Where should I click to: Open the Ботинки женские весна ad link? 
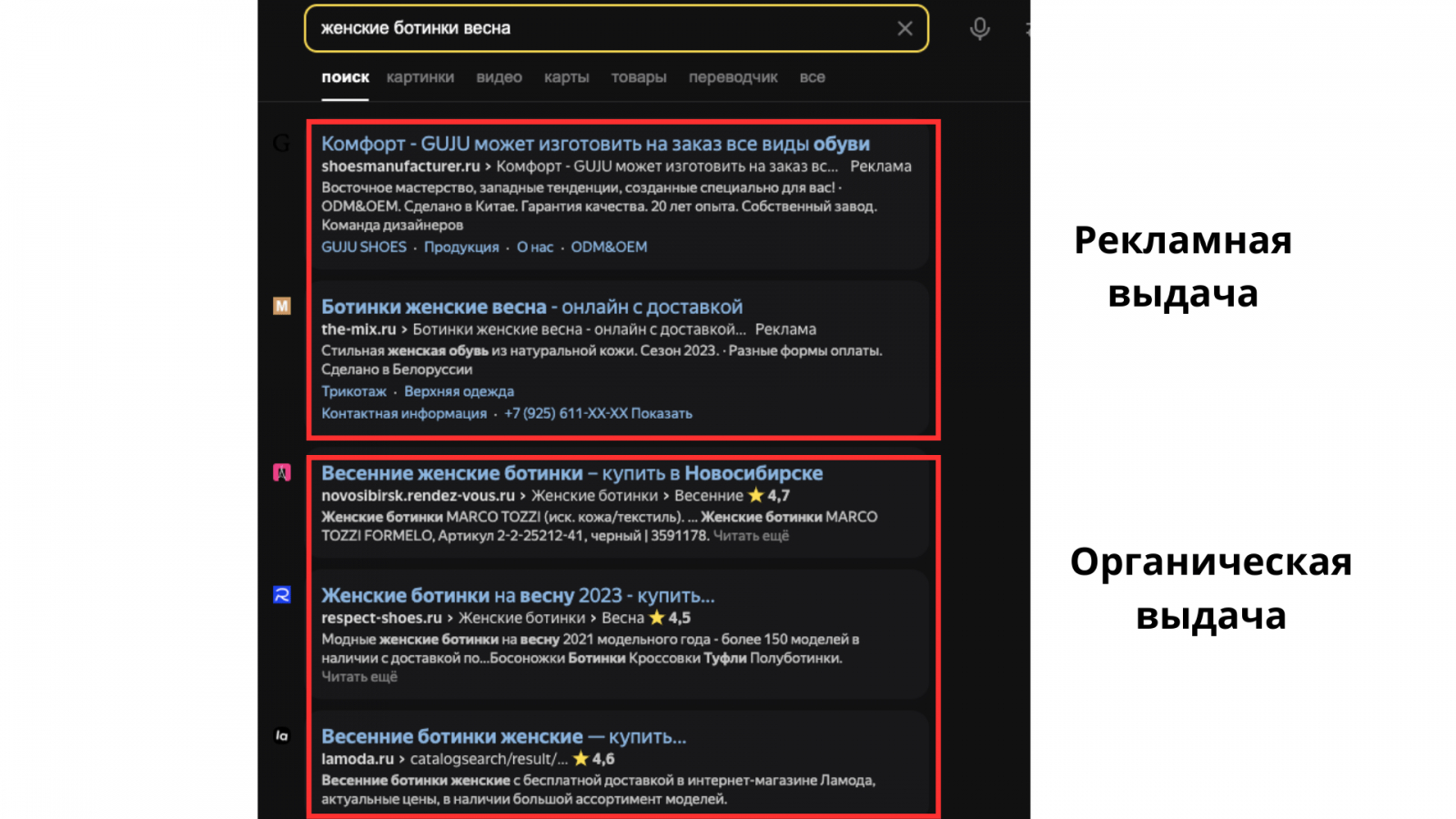pyautogui.click(x=531, y=307)
